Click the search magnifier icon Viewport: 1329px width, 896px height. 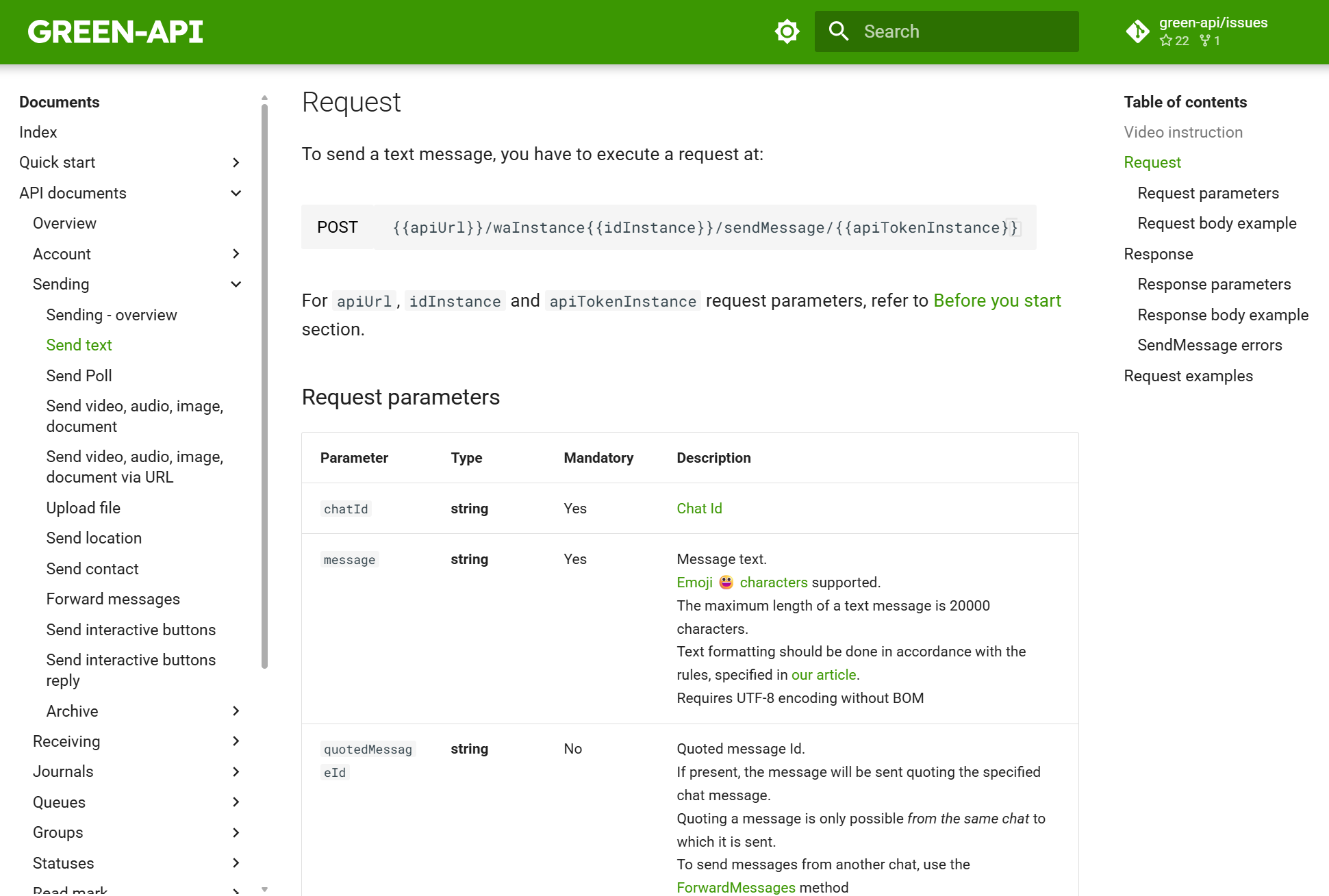click(x=839, y=31)
